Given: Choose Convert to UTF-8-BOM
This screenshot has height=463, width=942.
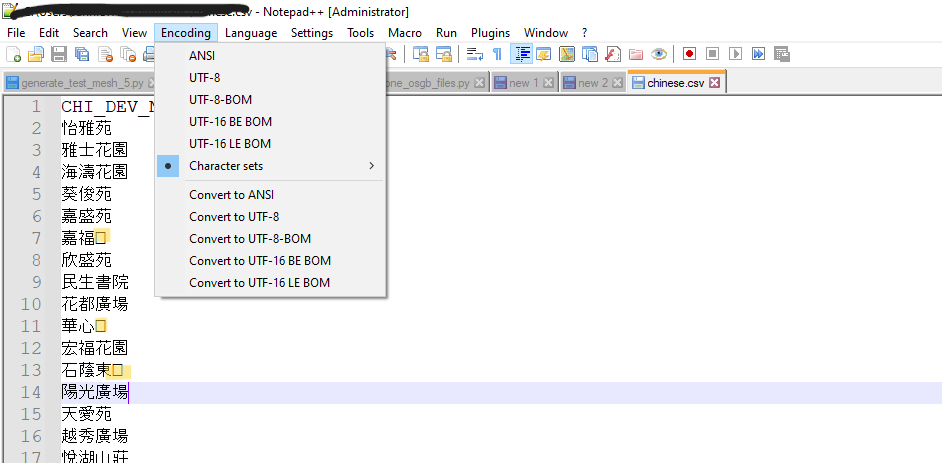Looking at the screenshot, I should point(270,239).
